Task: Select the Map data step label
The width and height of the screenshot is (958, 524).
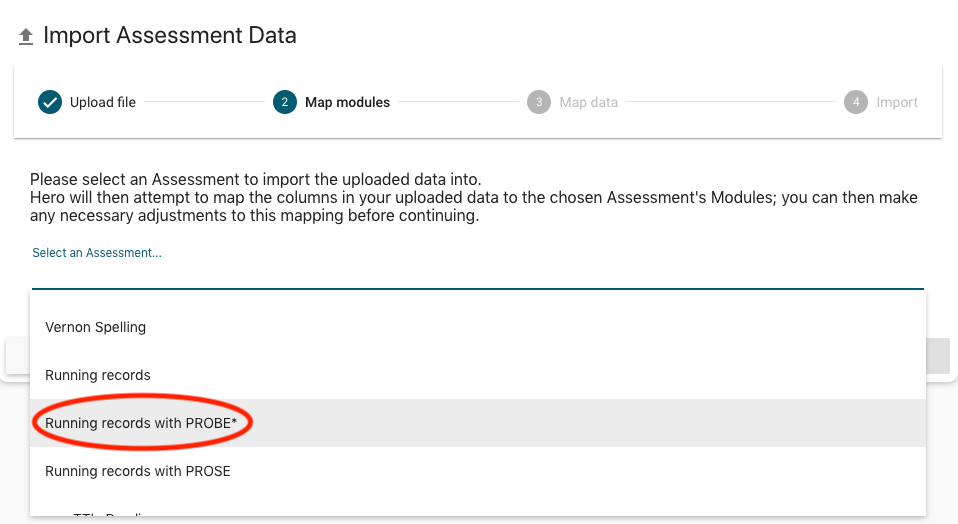Action: 588,102
